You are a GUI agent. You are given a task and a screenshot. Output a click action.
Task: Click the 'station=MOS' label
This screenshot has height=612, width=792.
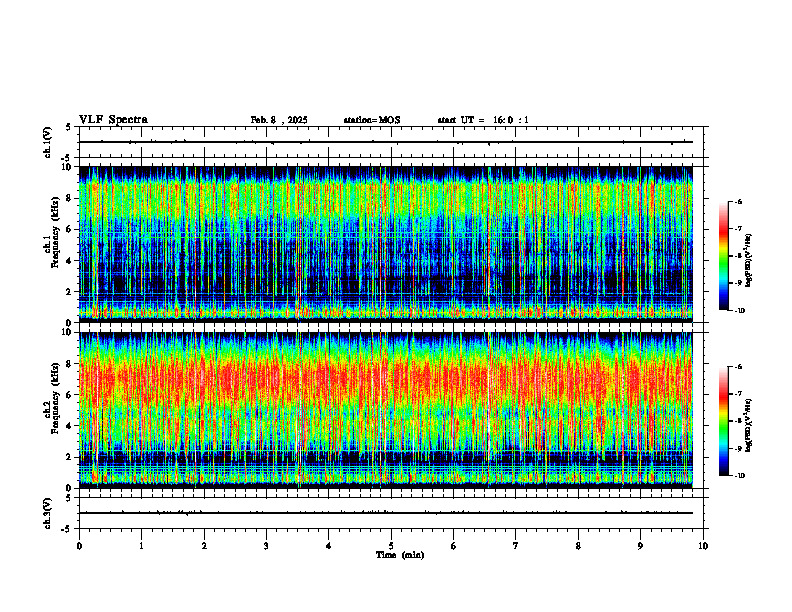tap(372, 120)
